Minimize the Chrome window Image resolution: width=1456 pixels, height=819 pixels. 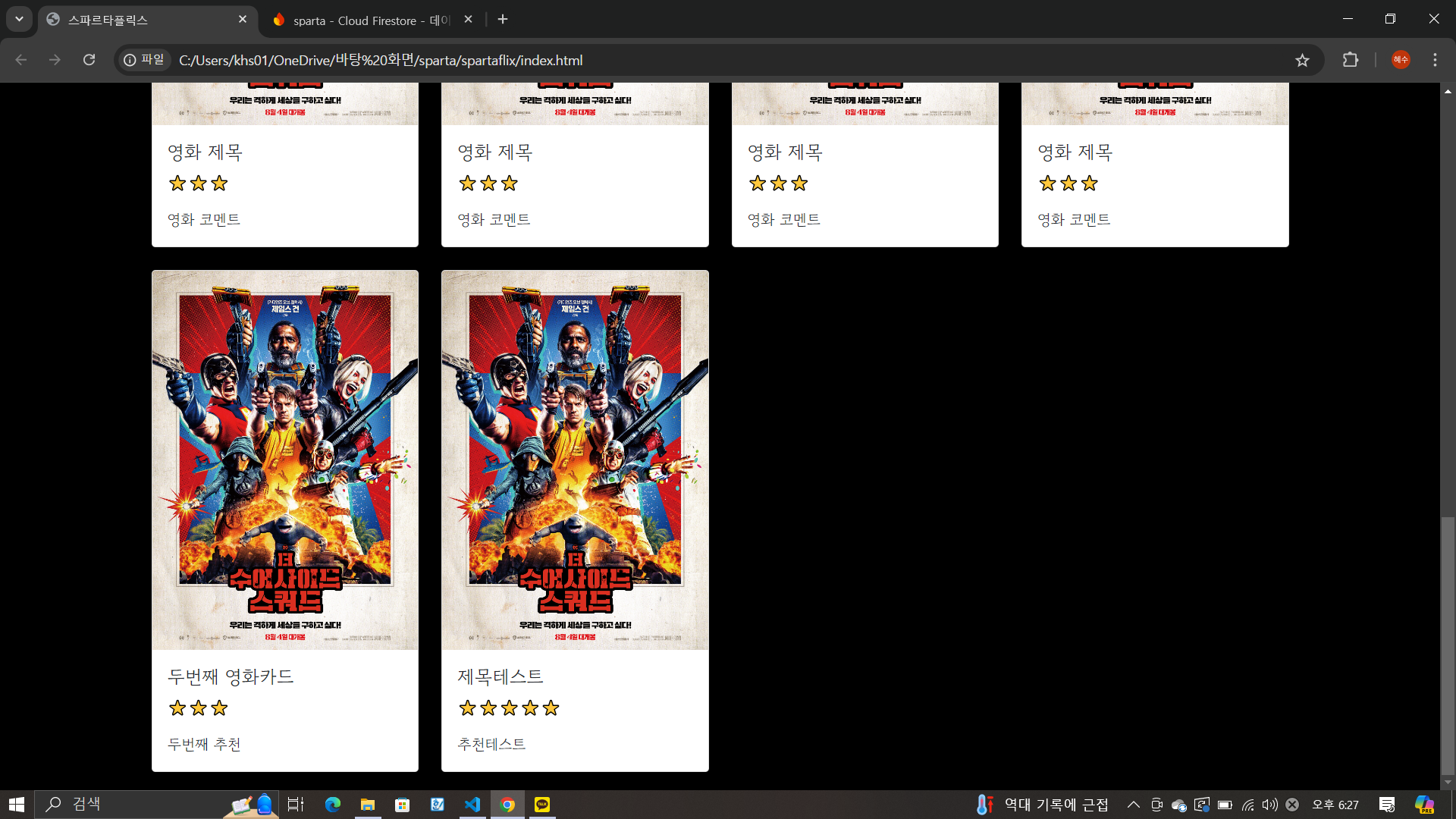click(1348, 19)
